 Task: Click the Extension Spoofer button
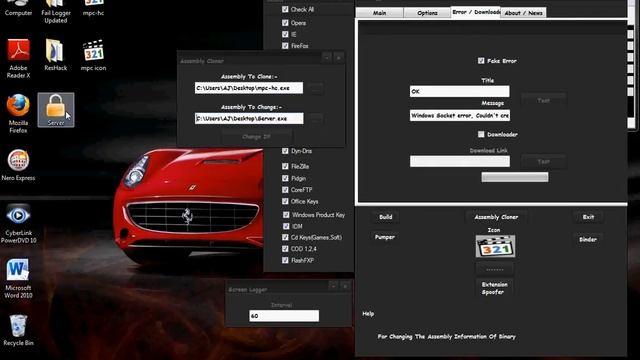495,288
